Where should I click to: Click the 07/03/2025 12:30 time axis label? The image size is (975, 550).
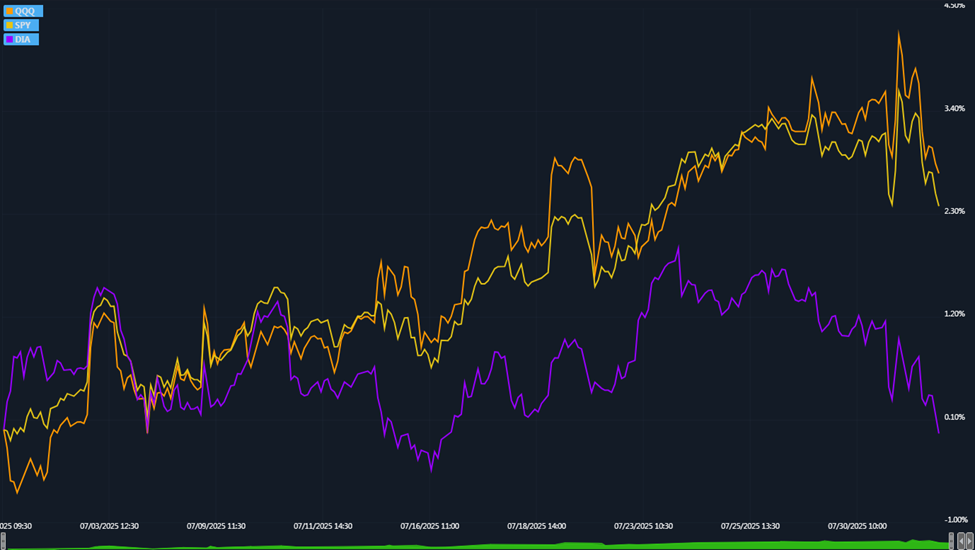(109, 525)
